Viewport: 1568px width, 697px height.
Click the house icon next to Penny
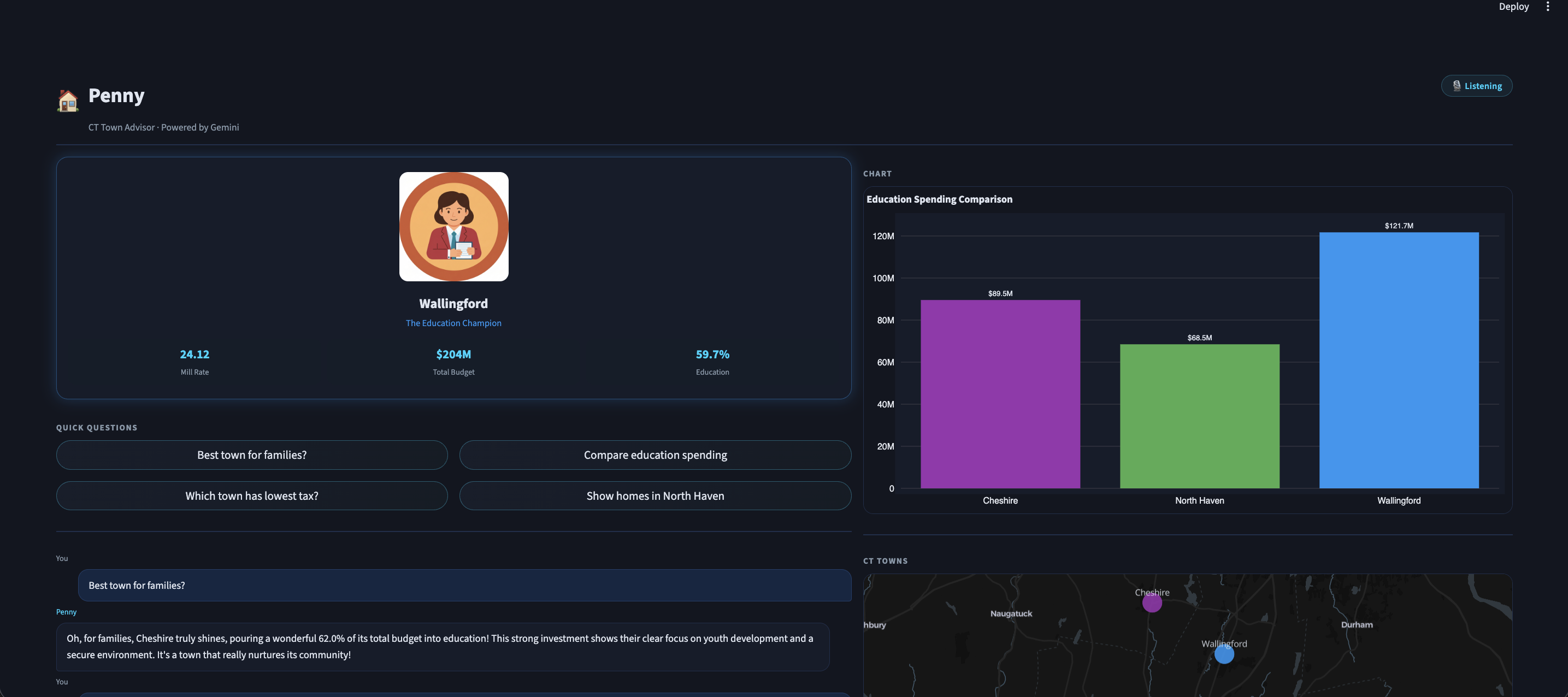click(x=68, y=101)
